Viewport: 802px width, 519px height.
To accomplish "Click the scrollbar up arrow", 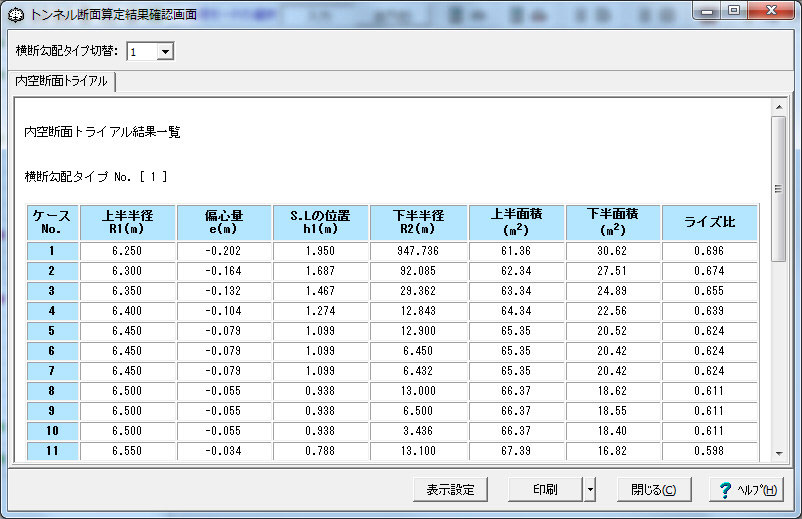I will 778,107.
